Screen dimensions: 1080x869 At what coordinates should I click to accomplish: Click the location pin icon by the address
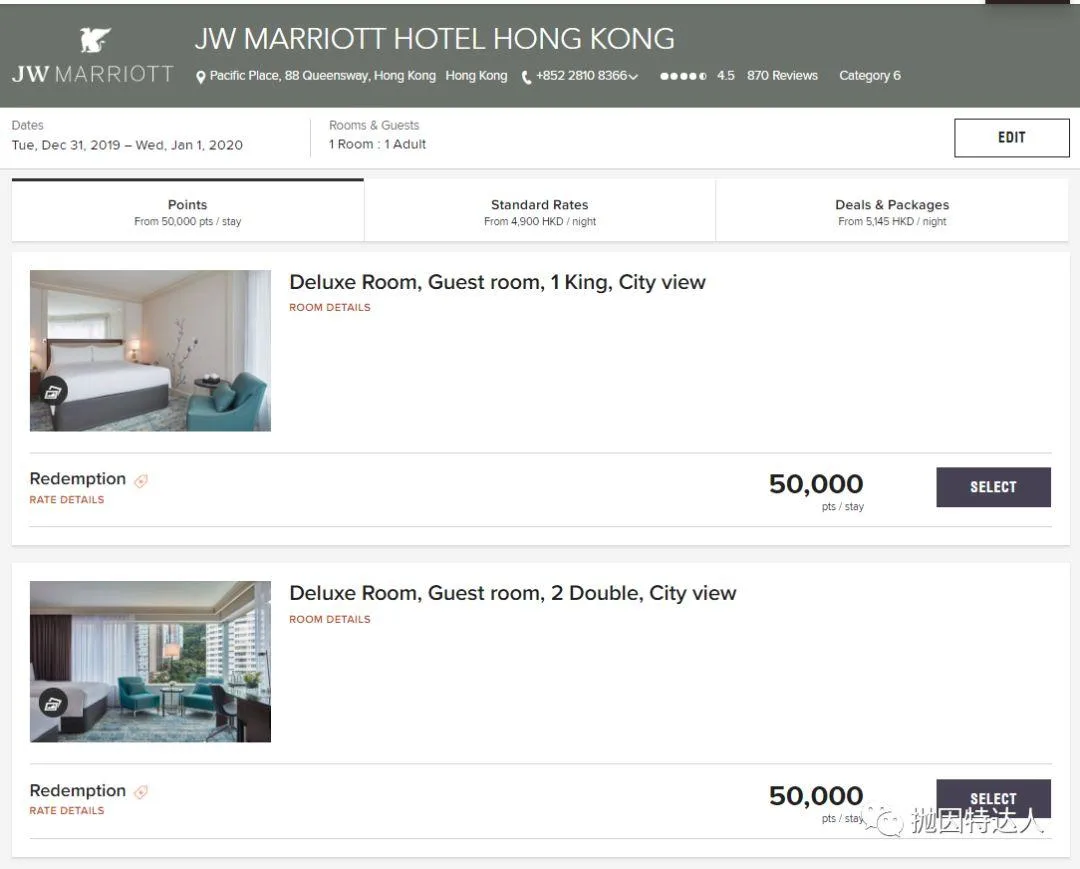click(200, 77)
